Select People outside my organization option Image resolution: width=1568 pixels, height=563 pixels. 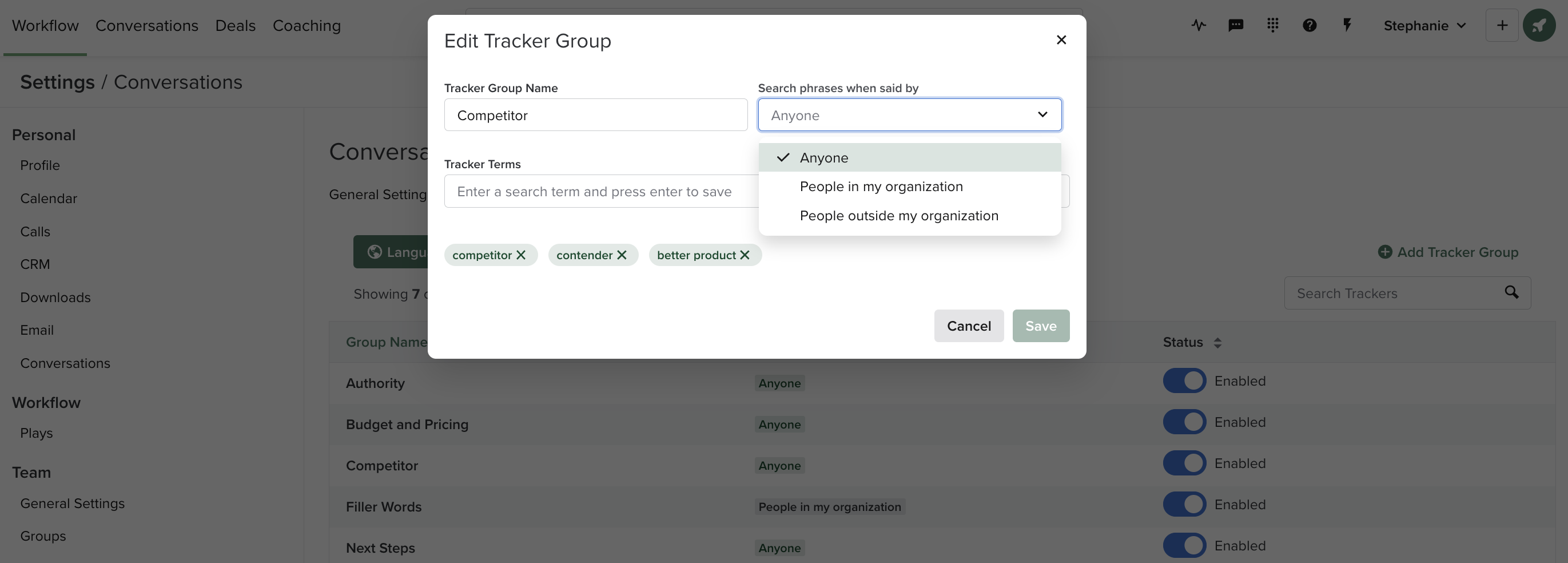[898, 215]
